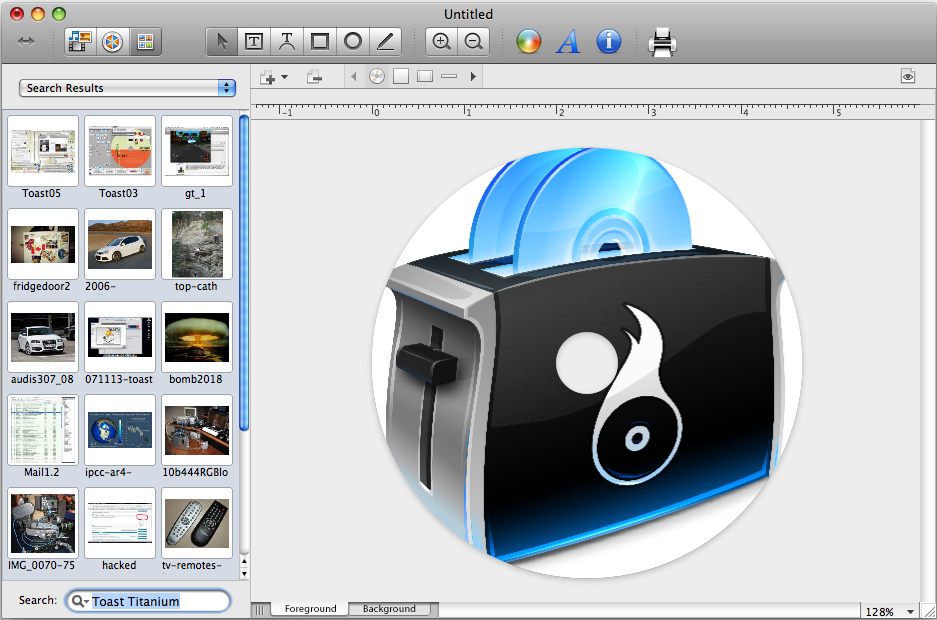Click the scroll down arrow in thumbnail list

tap(244, 574)
